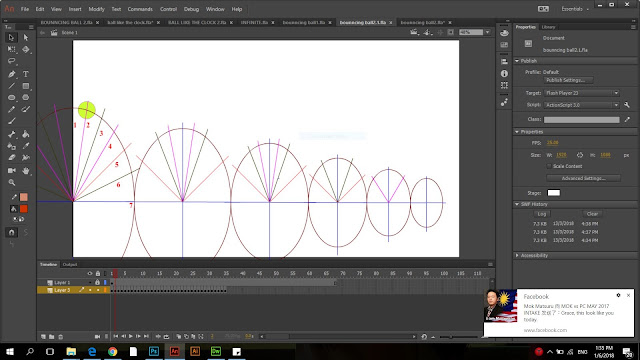This screenshot has height=360, width=640.
Task: Open the Commands menu
Action: click(140, 9)
